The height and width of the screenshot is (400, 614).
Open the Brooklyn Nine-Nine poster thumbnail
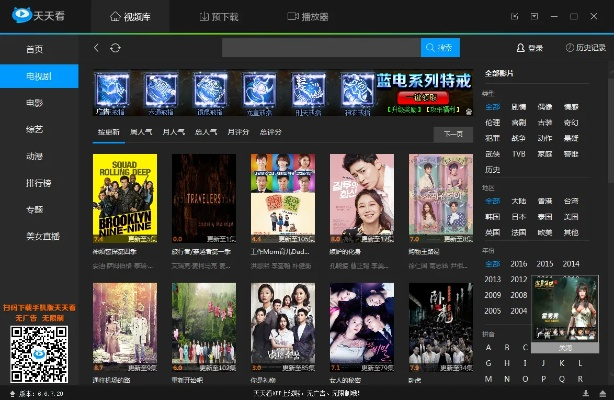point(124,195)
